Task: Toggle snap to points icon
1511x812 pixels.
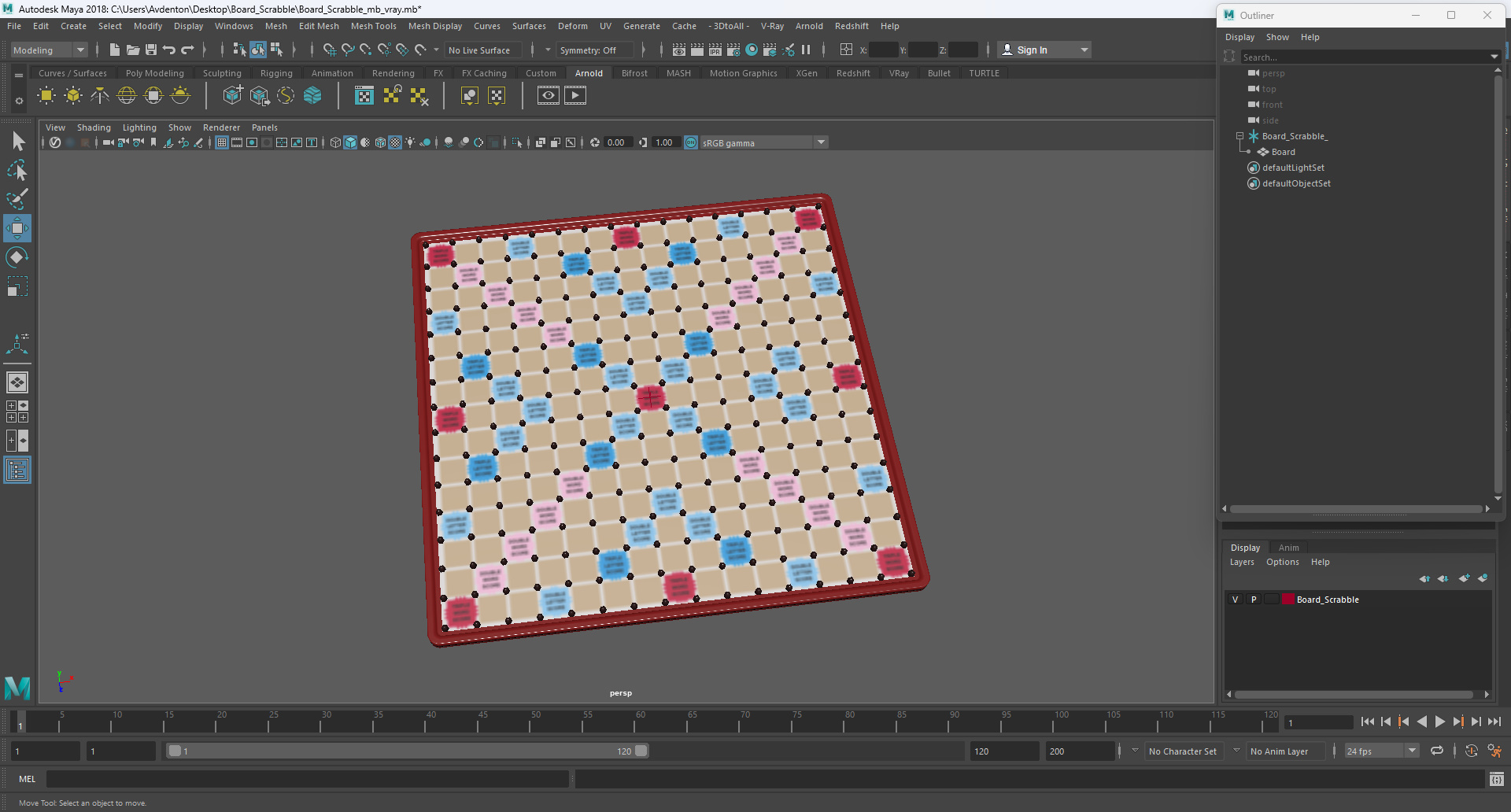Action: pyautogui.click(x=366, y=50)
